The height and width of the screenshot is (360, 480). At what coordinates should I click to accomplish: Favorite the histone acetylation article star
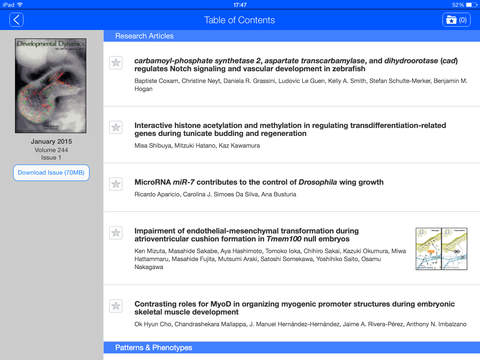click(116, 127)
